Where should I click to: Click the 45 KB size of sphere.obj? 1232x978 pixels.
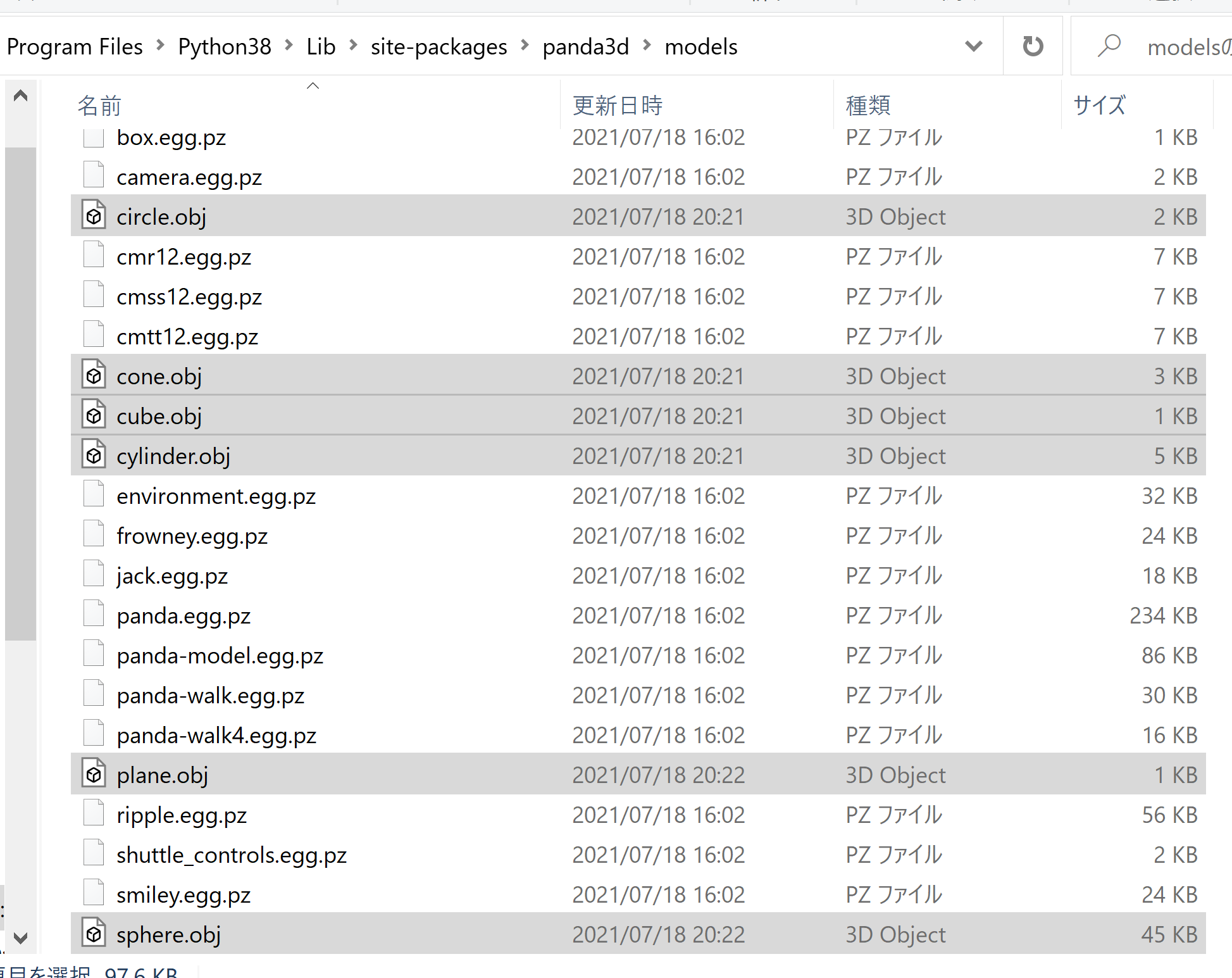click(1169, 934)
